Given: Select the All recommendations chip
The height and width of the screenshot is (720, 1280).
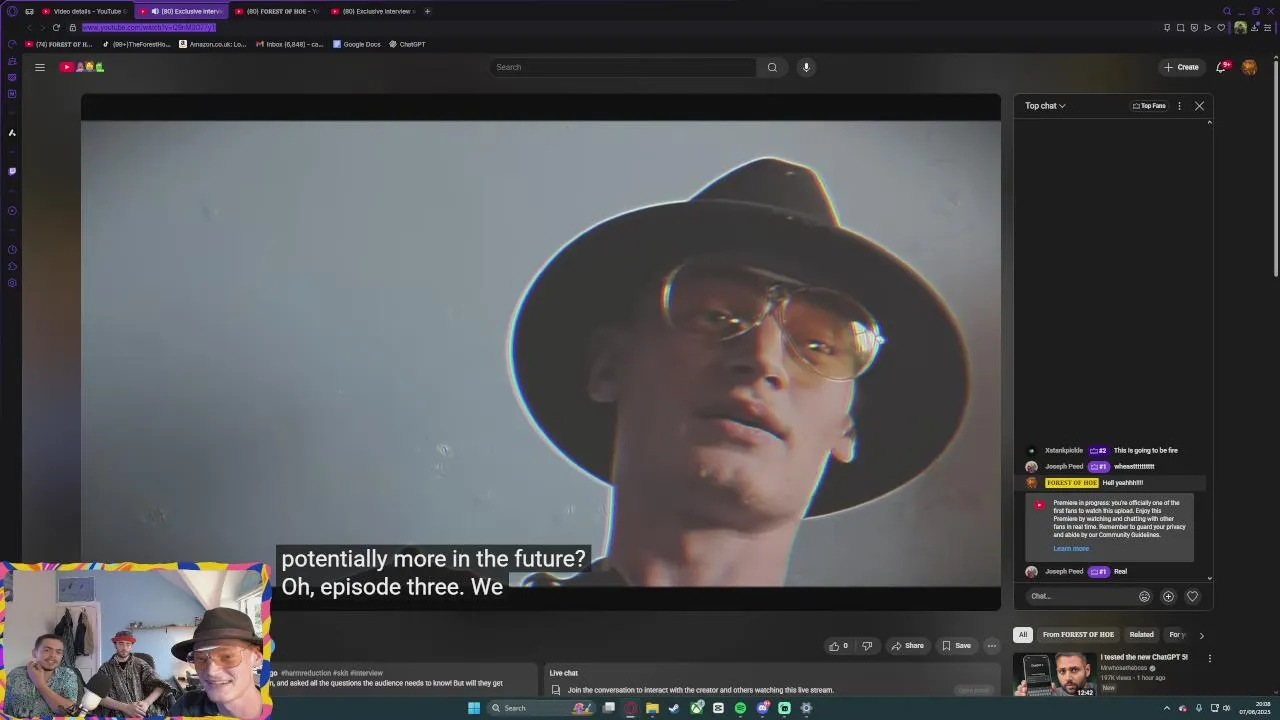Looking at the screenshot, I should (x=1022, y=635).
